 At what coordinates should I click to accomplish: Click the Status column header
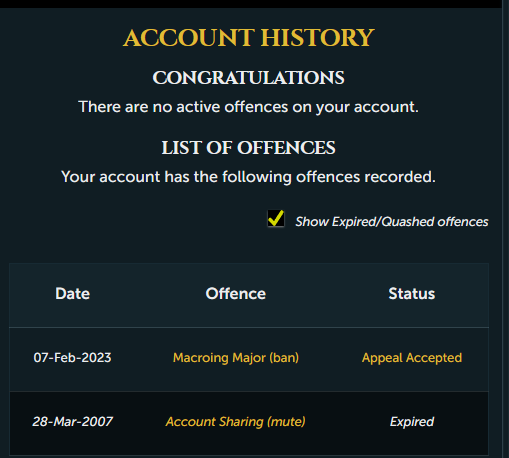[x=412, y=294]
